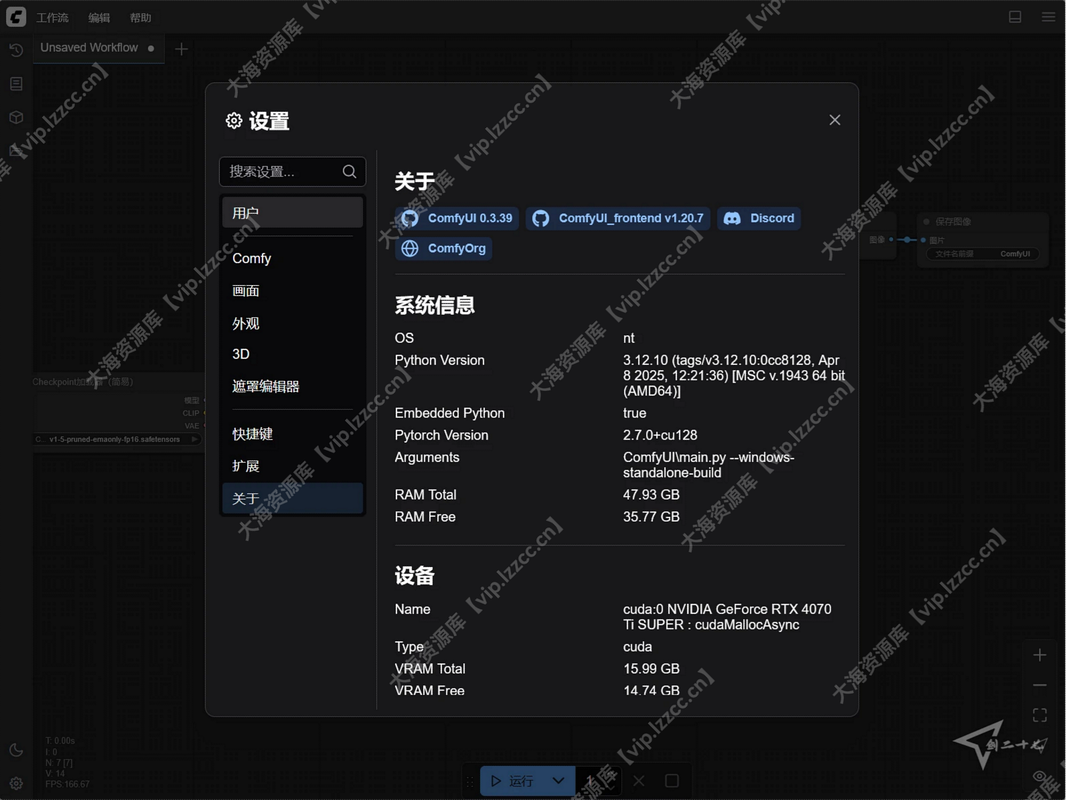
Task: Select the 用户 settings category
Action: (x=292, y=213)
